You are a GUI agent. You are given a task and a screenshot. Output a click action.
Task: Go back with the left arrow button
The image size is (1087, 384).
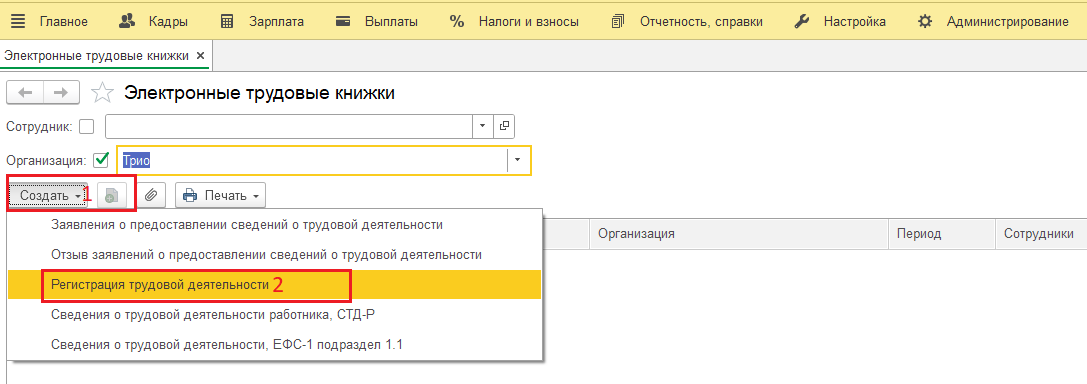[24, 92]
